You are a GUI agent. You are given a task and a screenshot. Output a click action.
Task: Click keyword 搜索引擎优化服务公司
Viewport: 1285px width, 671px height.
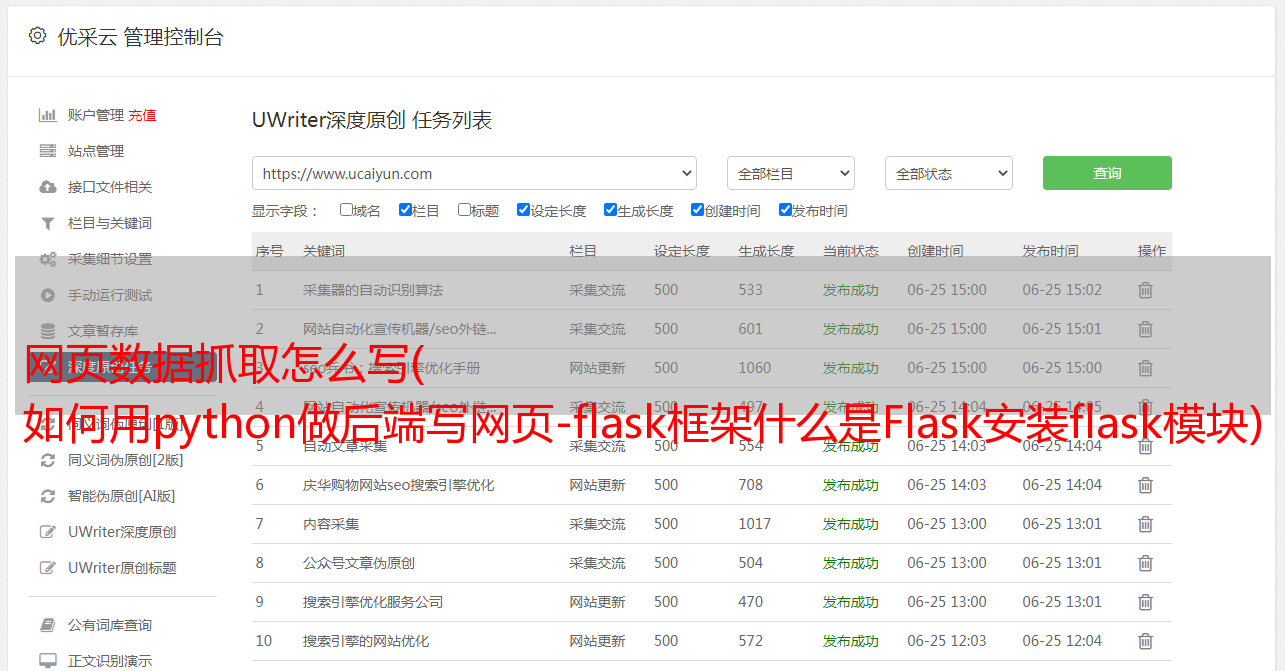click(373, 602)
